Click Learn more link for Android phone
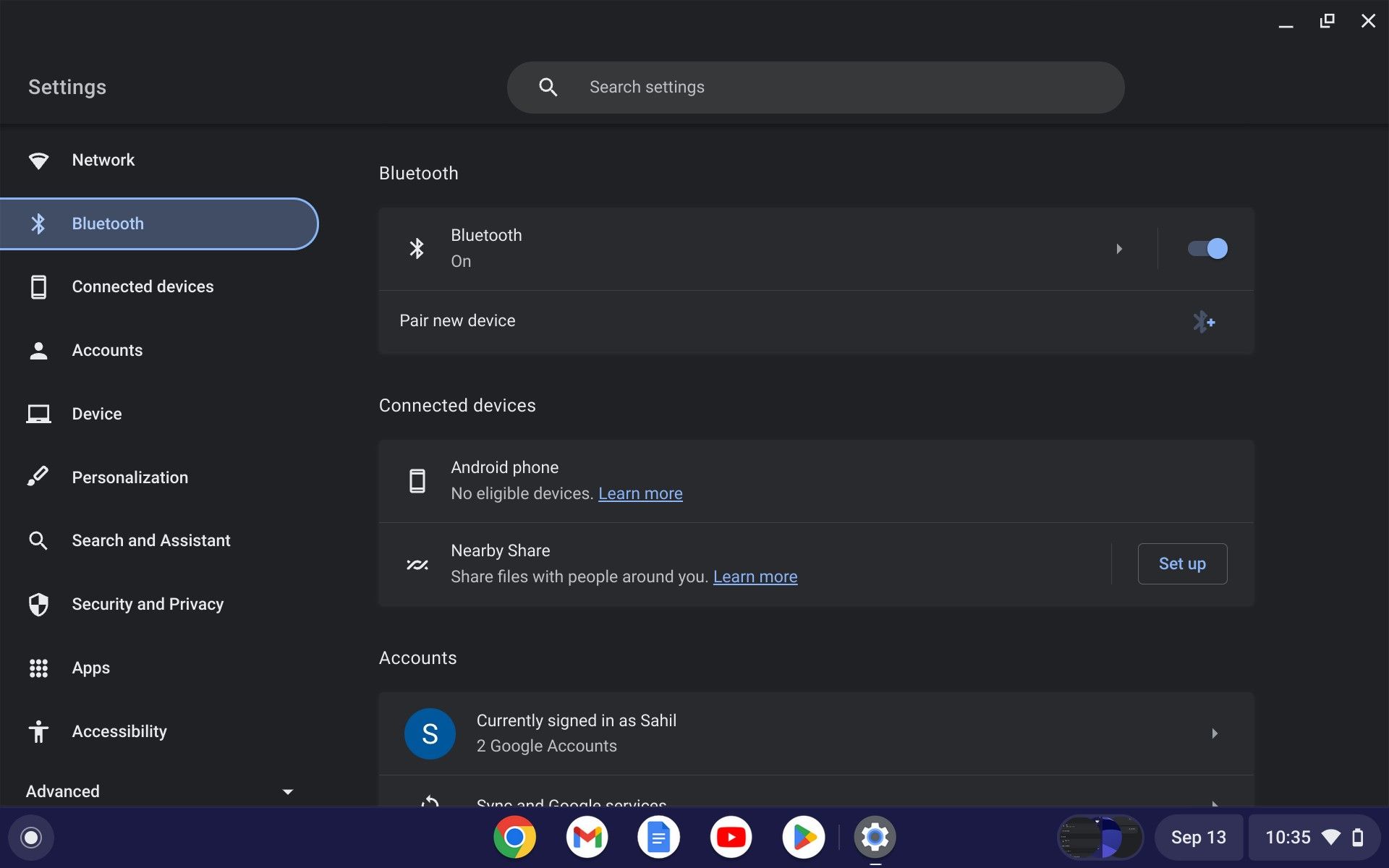The width and height of the screenshot is (1389, 868). (x=640, y=494)
